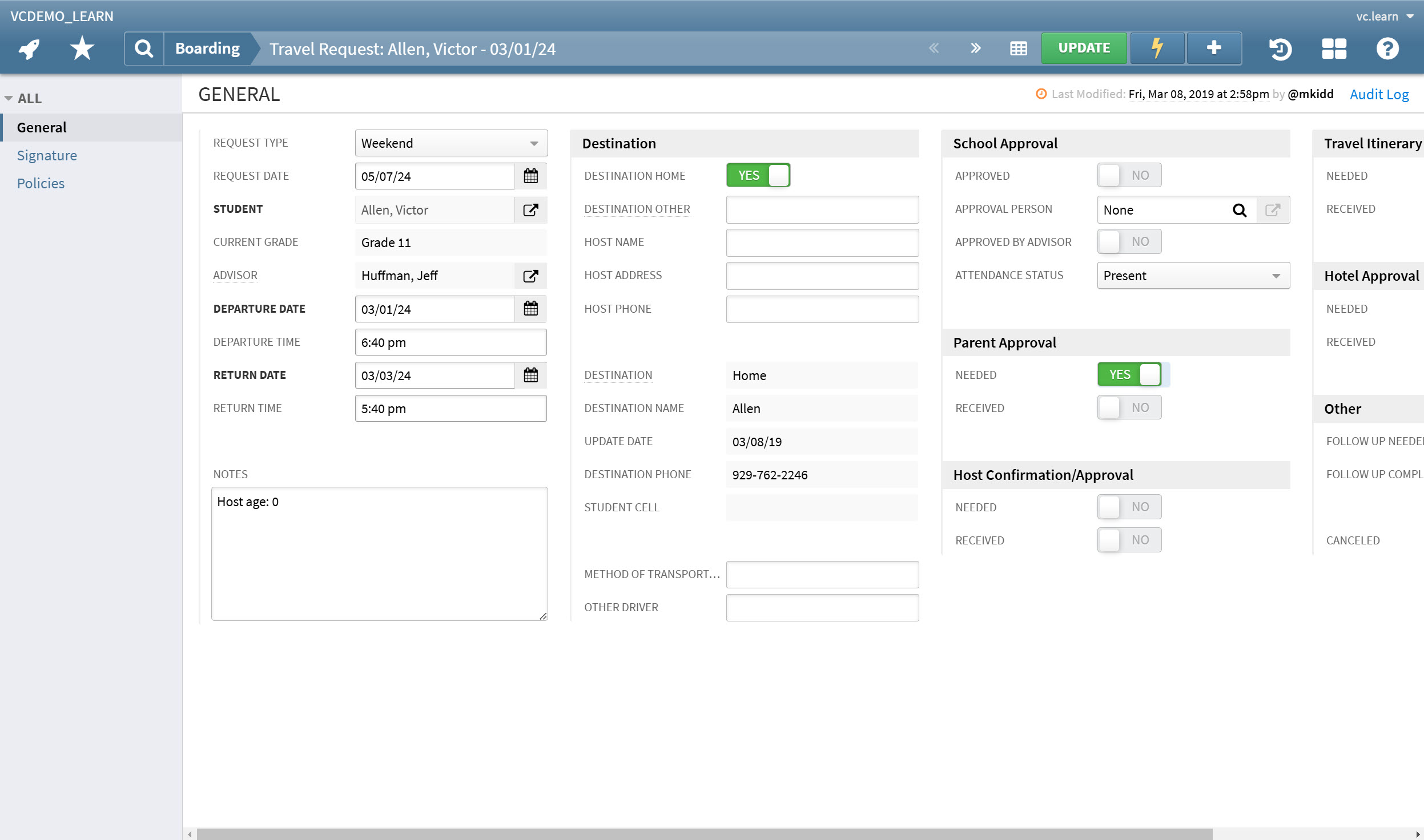Collapse the ALL sidebar section
Image resolution: width=1424 pixels, height=840 pixels.
(x=23, y=98)
